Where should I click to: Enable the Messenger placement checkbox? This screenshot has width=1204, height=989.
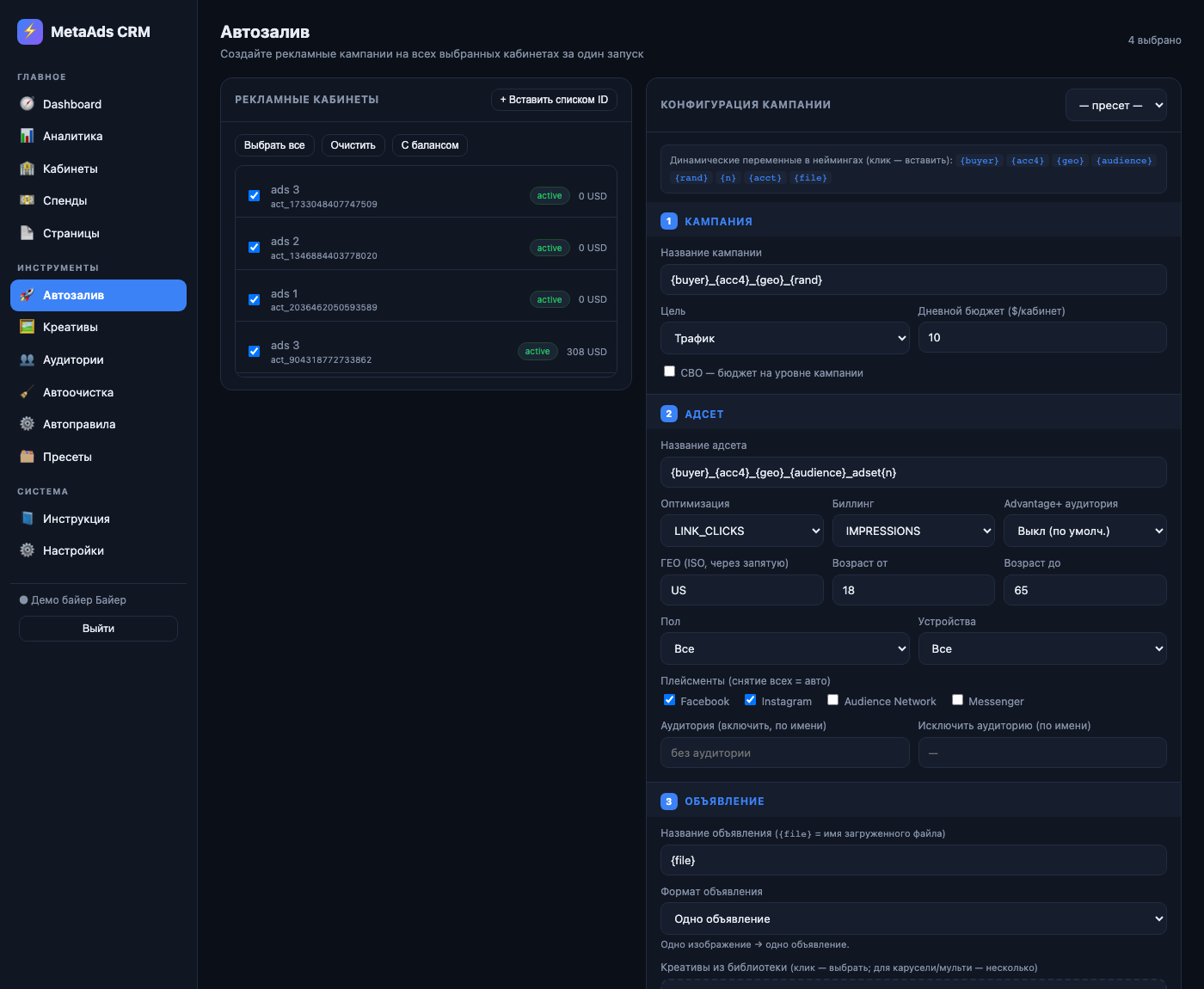click(x=957, y=700)
